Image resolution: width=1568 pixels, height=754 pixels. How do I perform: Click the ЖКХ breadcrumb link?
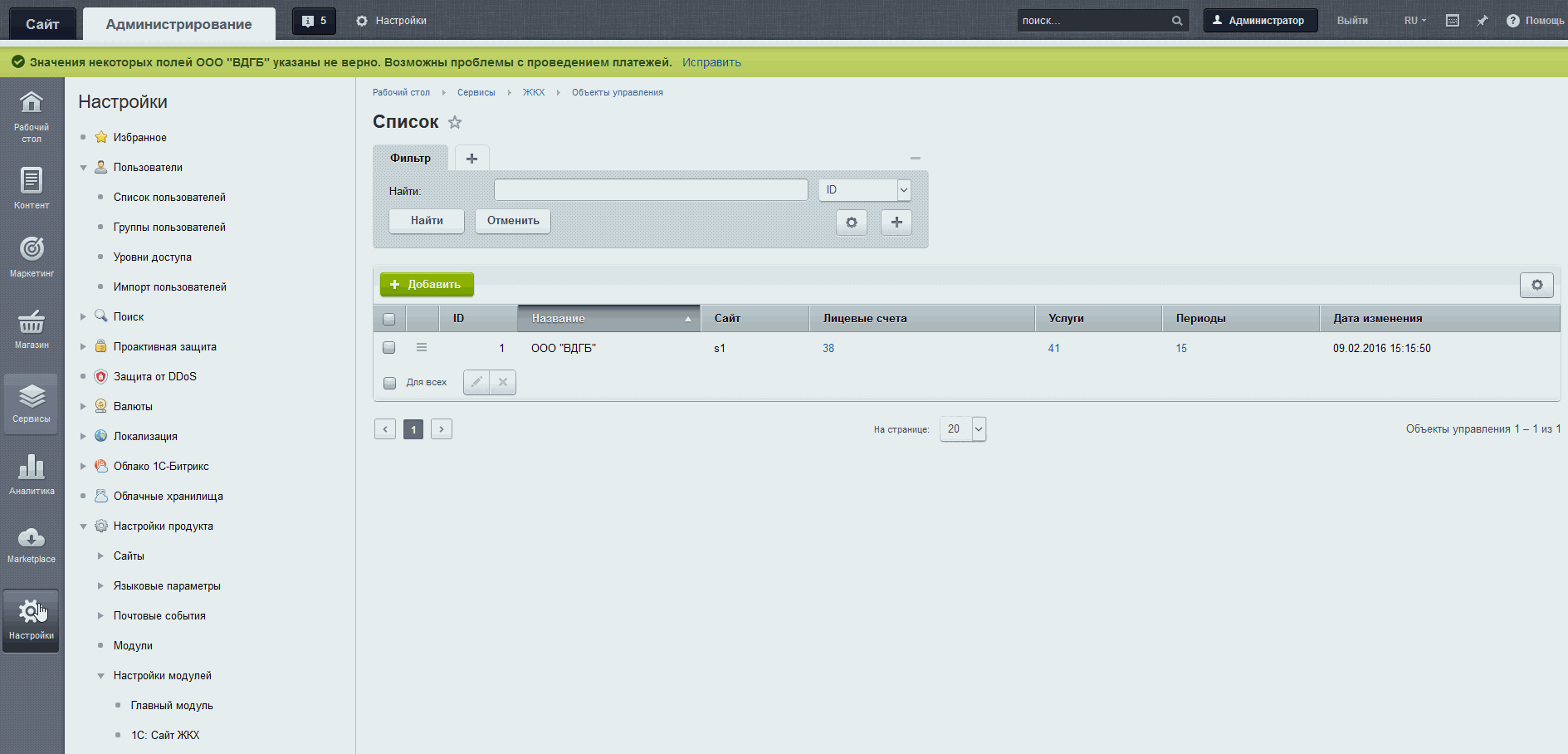click(x=534, y=92)
